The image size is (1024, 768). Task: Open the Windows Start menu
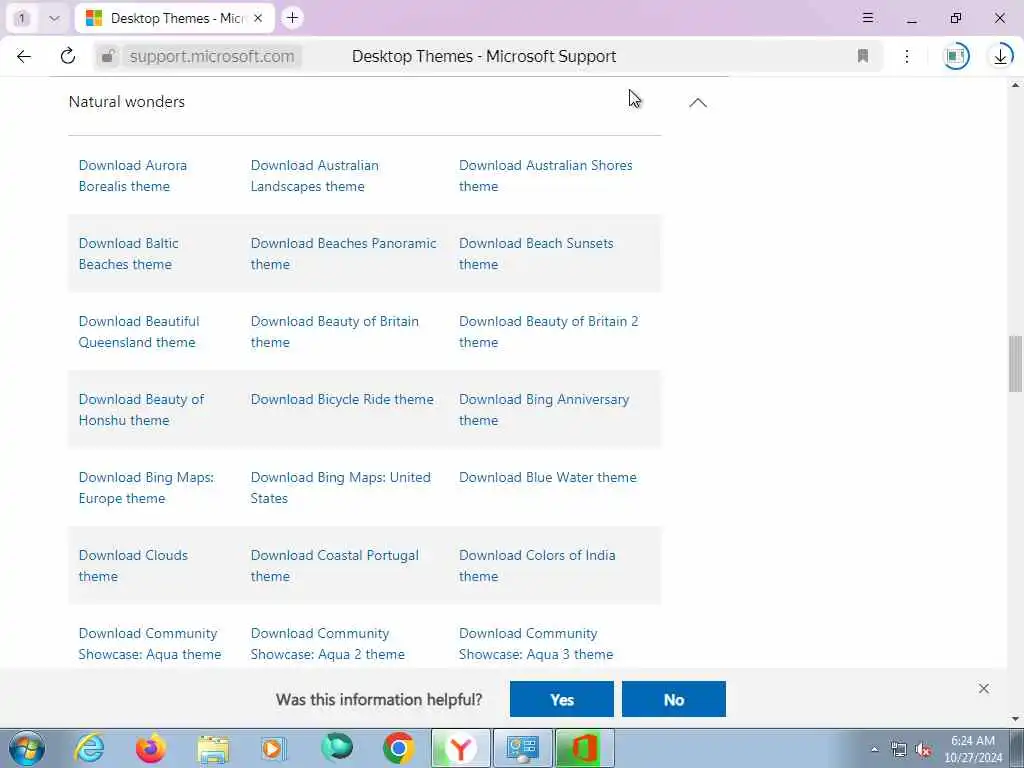click(27, 748)
